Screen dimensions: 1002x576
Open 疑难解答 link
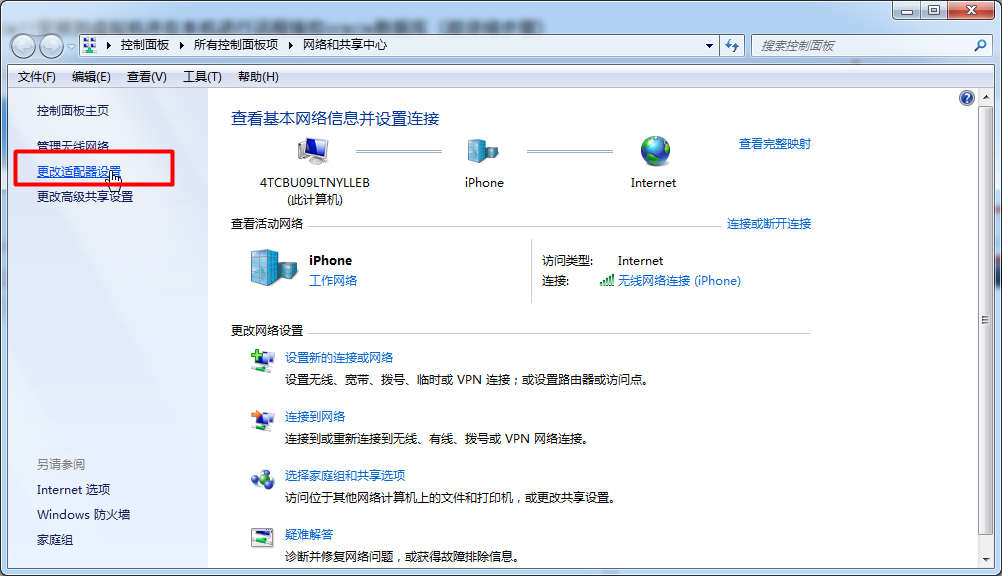(309, 534)
